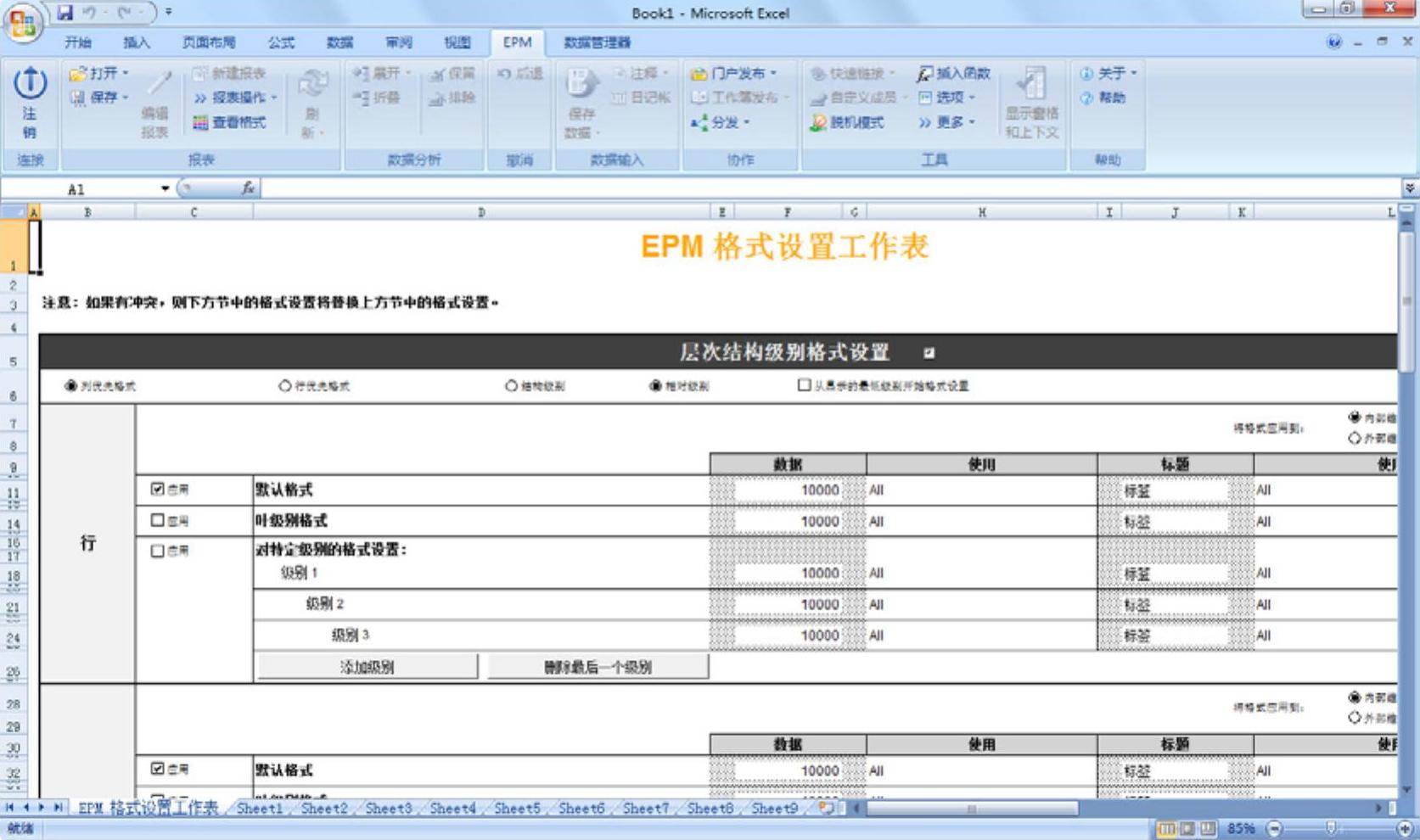Click the 注销 log off icon
This screenshot has width=1420, height=840.
30,82
